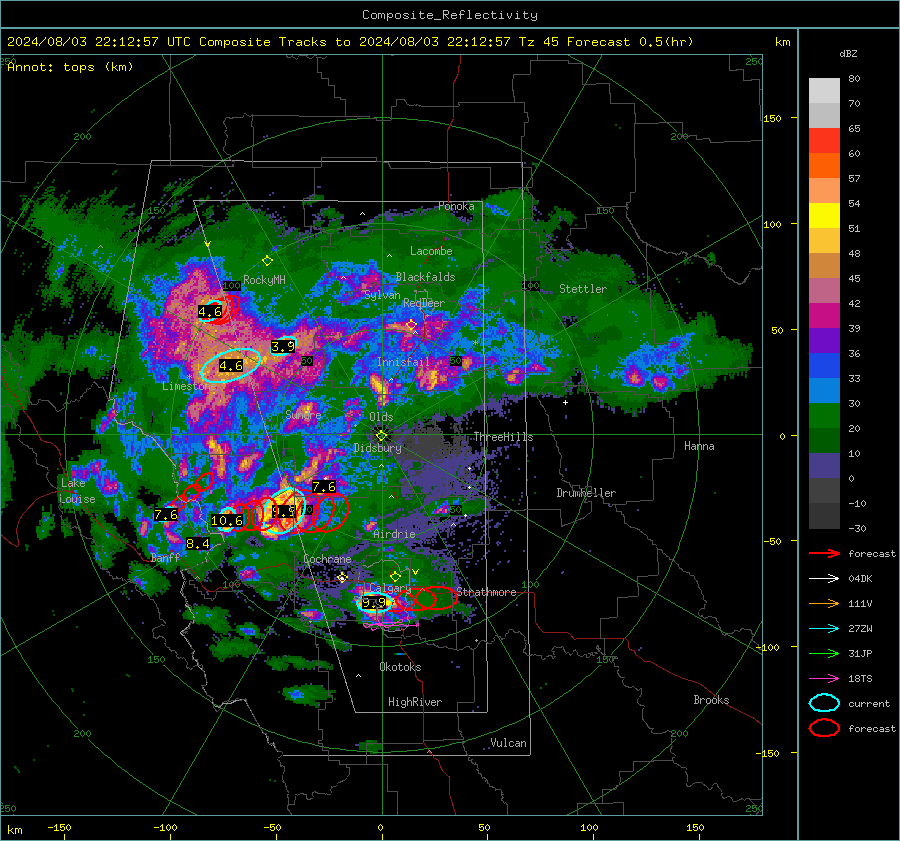Click the HighRiver city label
Screen dimensions: 900x841
tap(415, 702)
